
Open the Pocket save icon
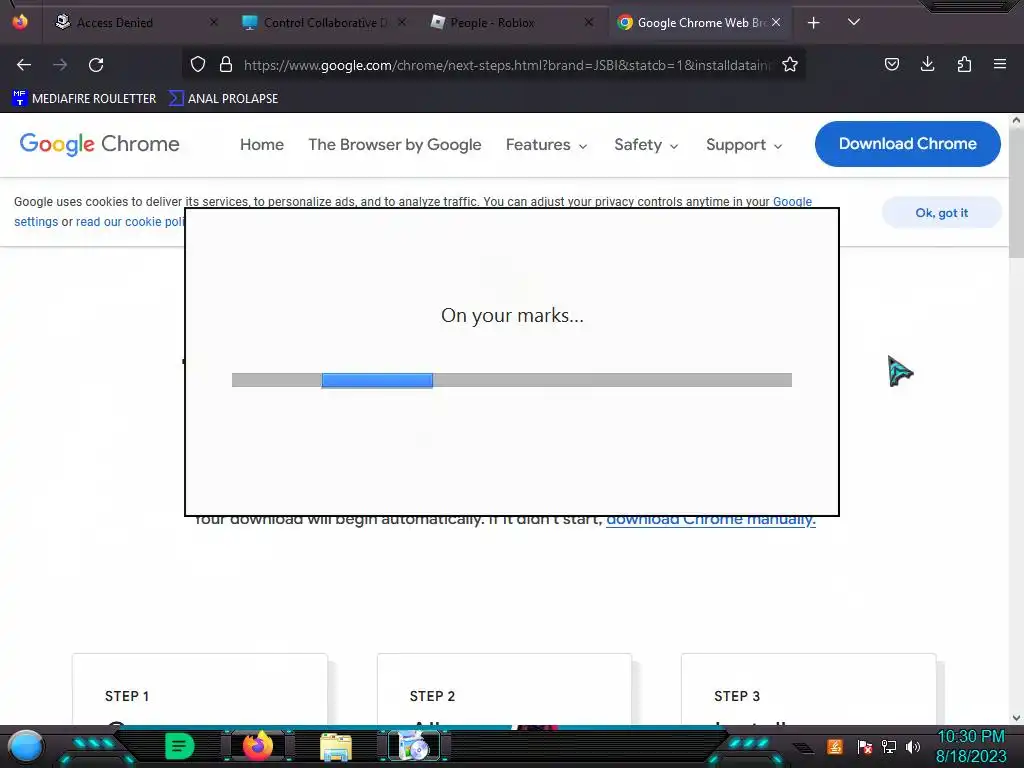pyautogui.click(x=891, y=64)
